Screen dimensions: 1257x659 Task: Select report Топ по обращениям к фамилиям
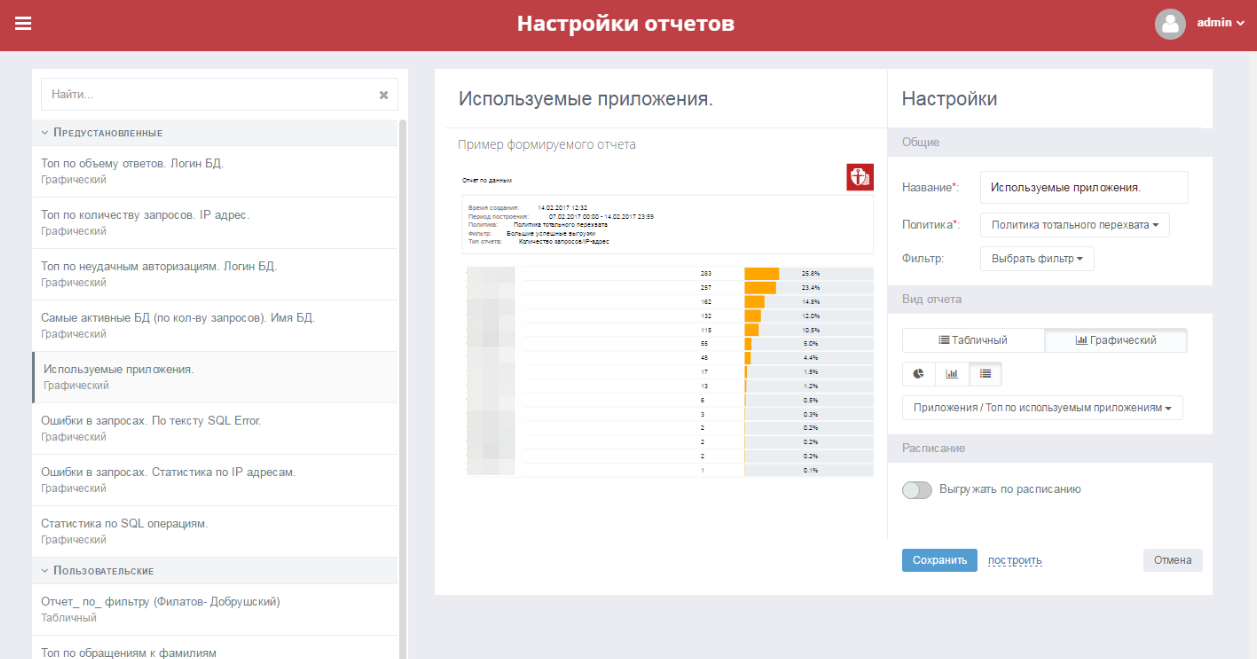215,649
